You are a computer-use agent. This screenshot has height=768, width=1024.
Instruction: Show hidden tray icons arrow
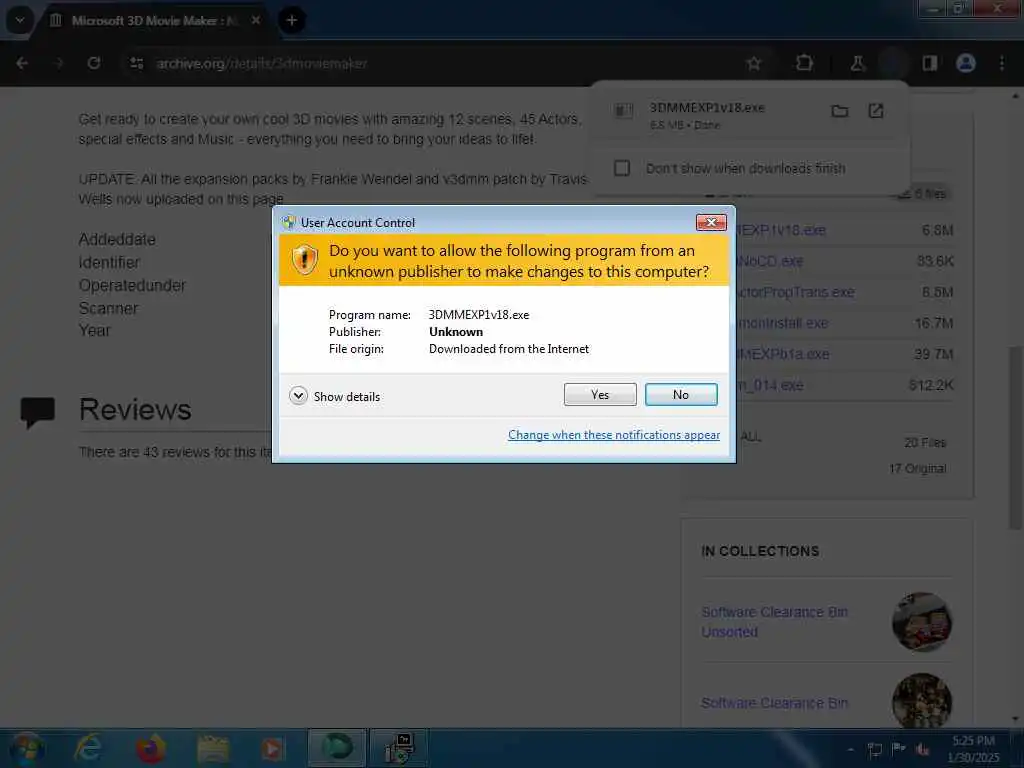[x=850, y=749]
